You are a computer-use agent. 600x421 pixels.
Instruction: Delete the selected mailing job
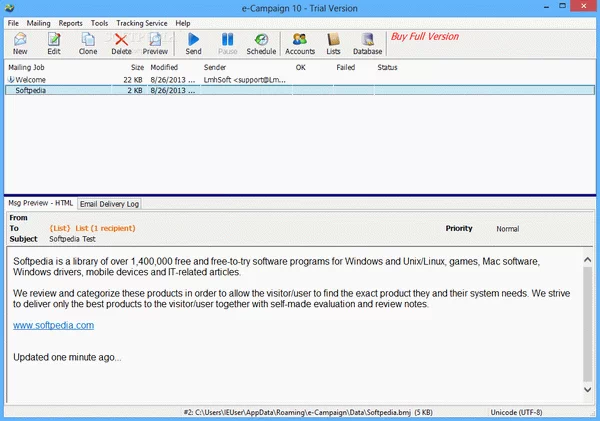(121, 44)
